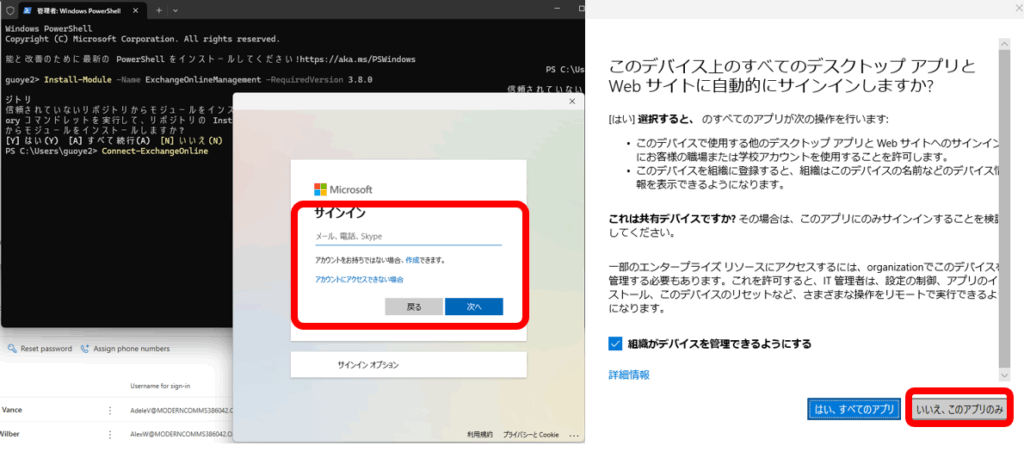Click Assign phone numbers
Viewport: 1024px width, 452px height.
tap(131, 349)
